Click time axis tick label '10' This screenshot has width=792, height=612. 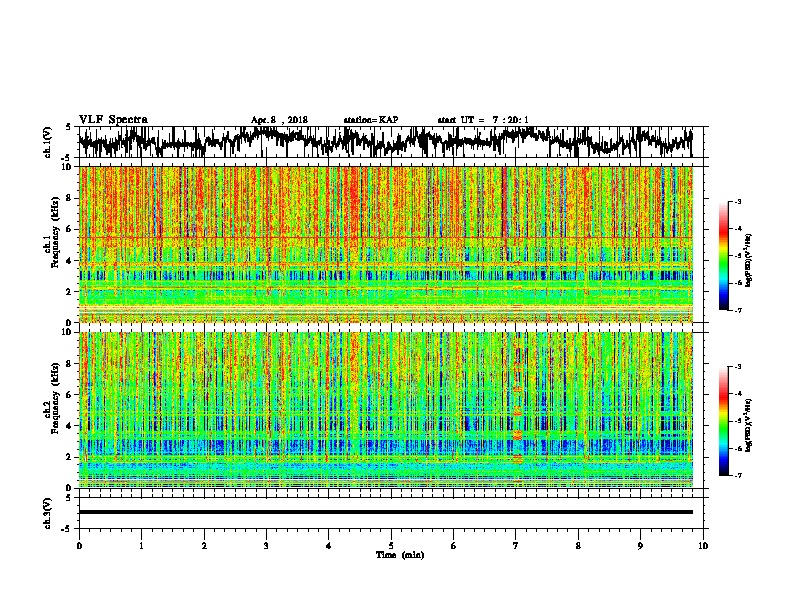[703, 546]
